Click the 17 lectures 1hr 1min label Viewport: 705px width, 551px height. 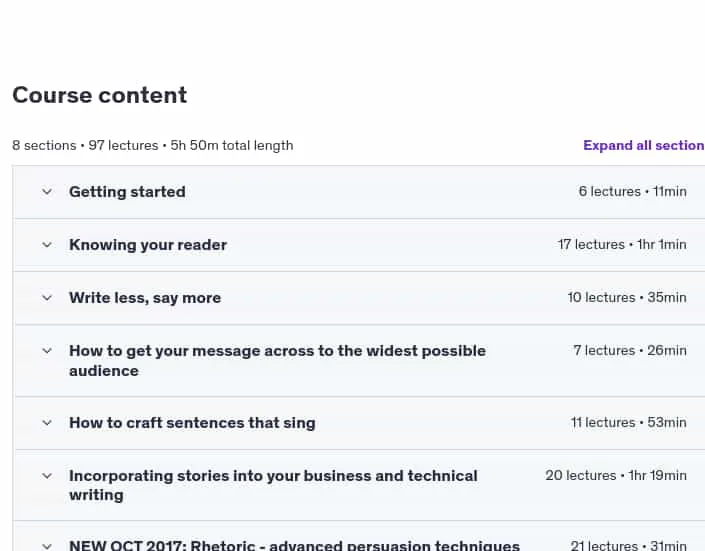622,245
